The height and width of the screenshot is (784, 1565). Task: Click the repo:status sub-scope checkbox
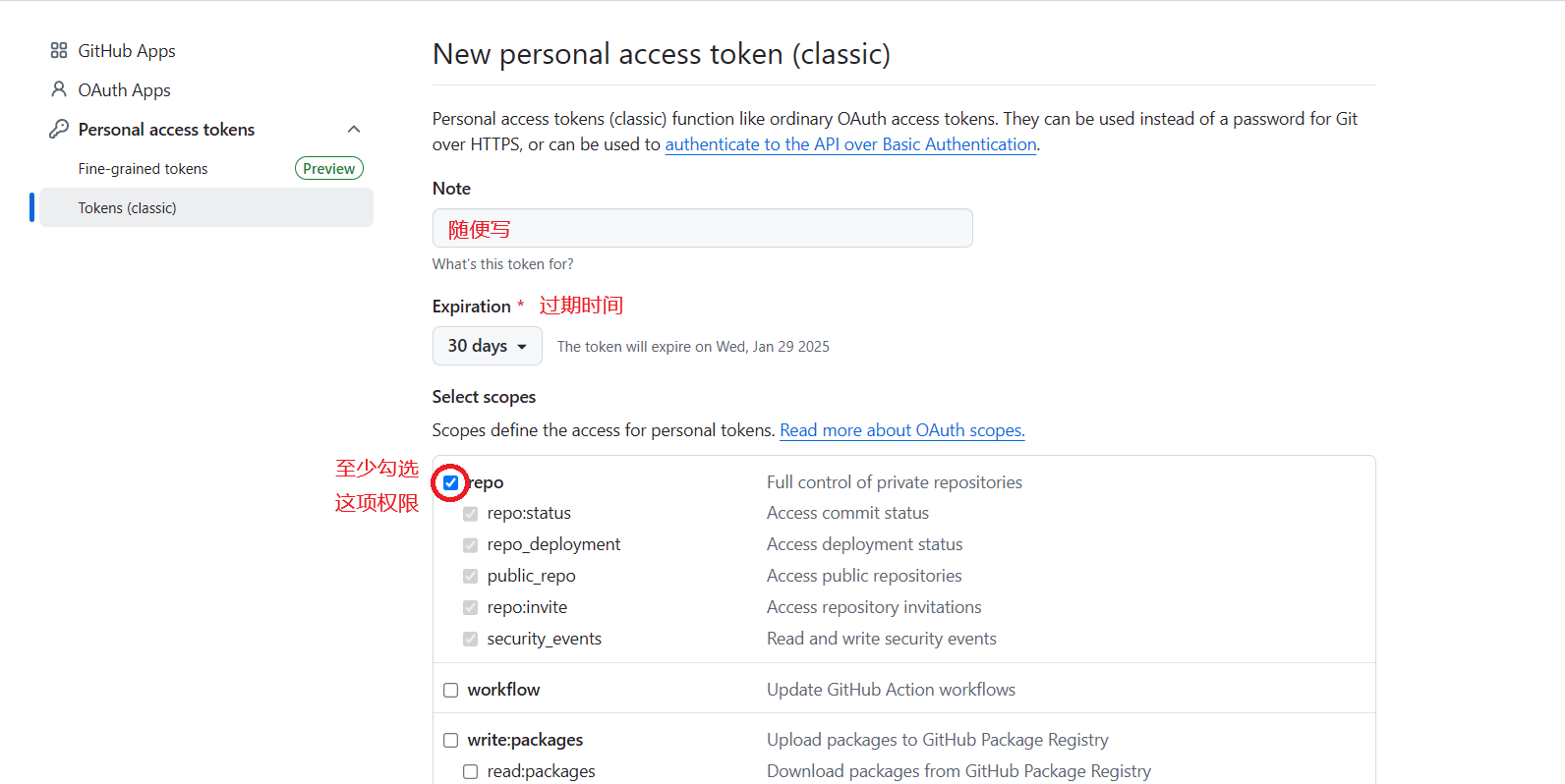click(x=471, y=514)
